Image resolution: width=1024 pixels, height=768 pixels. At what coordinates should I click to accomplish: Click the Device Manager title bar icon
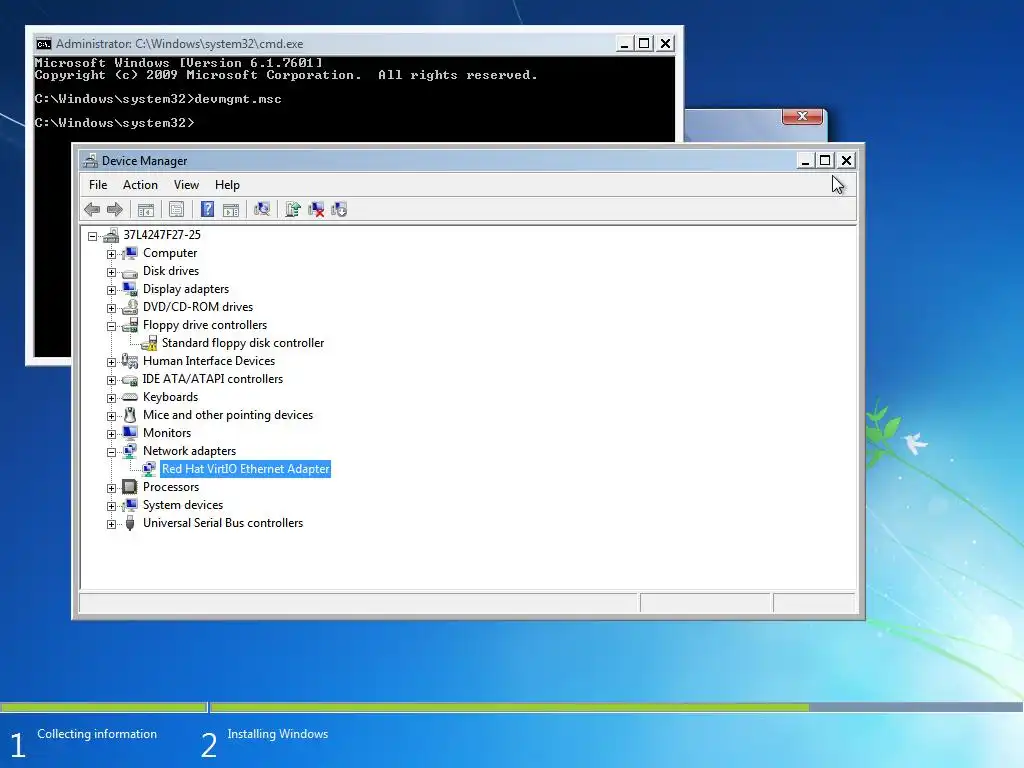point(91,161)
